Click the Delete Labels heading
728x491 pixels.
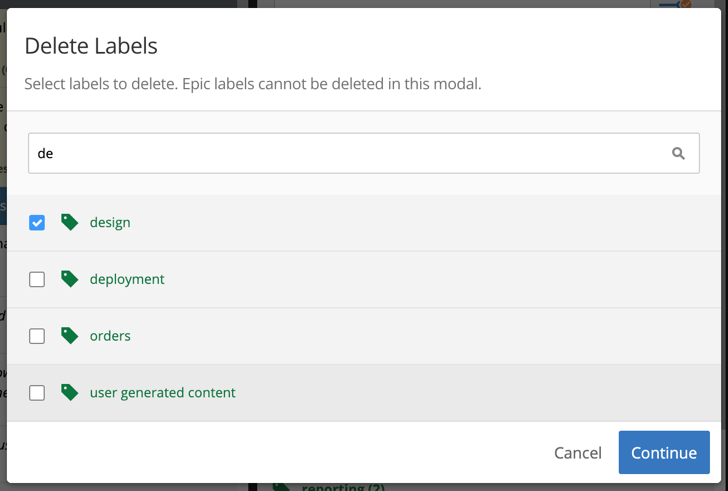coord(91,46)
